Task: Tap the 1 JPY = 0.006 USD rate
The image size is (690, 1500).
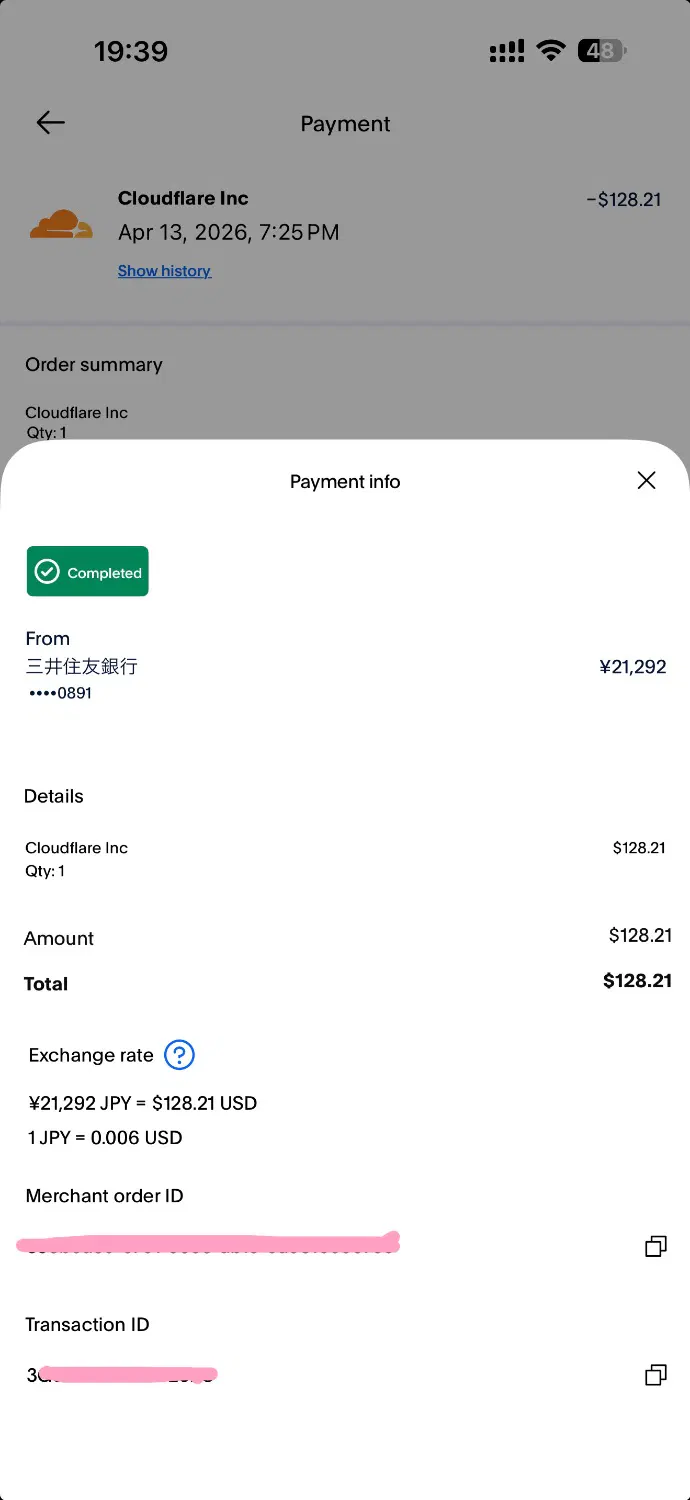Action: (105, 1138)
